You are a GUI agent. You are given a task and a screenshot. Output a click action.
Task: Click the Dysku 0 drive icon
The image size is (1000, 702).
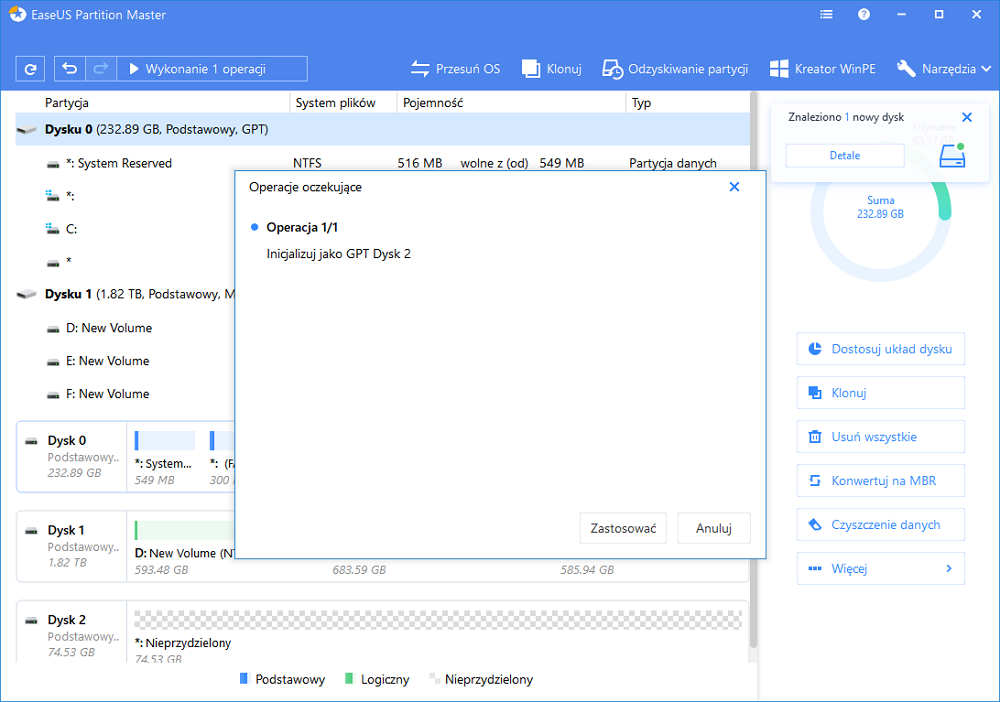coord(27,130)
